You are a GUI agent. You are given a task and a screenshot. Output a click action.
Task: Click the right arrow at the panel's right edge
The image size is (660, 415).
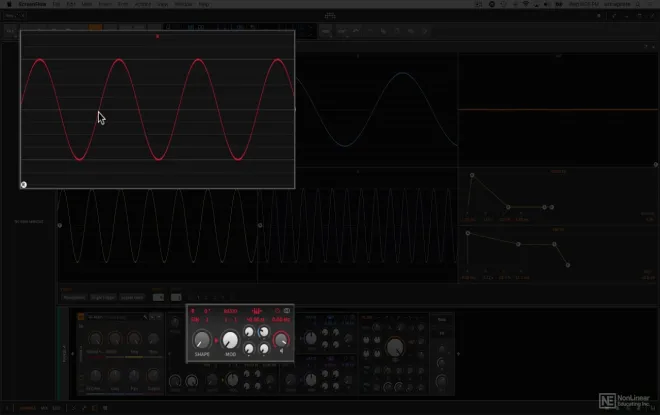458,354
